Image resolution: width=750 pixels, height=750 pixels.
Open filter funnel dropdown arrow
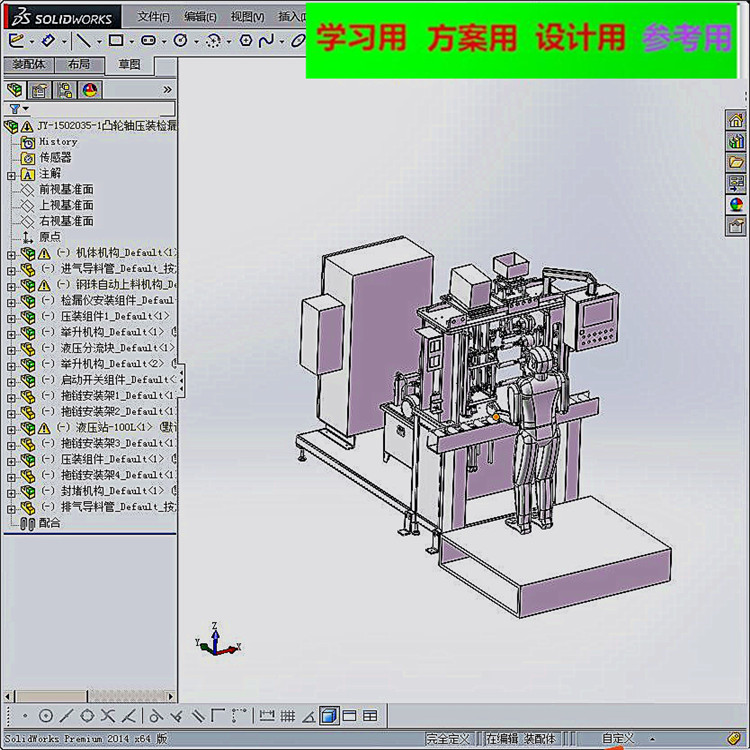[26, 109]
